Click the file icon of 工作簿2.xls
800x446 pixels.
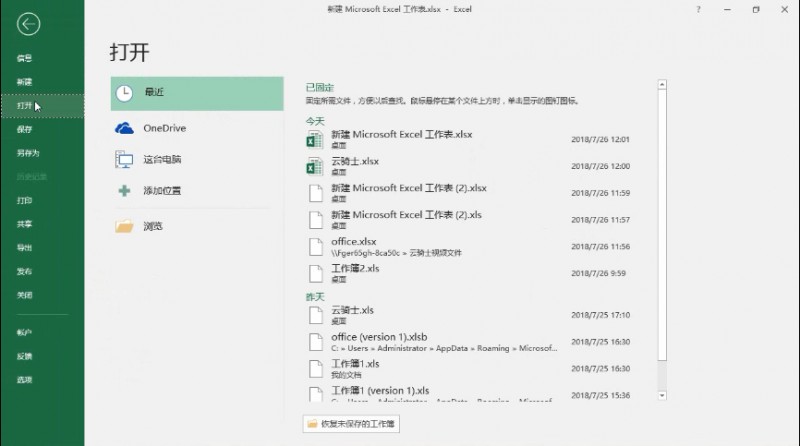tap(316, 274)
